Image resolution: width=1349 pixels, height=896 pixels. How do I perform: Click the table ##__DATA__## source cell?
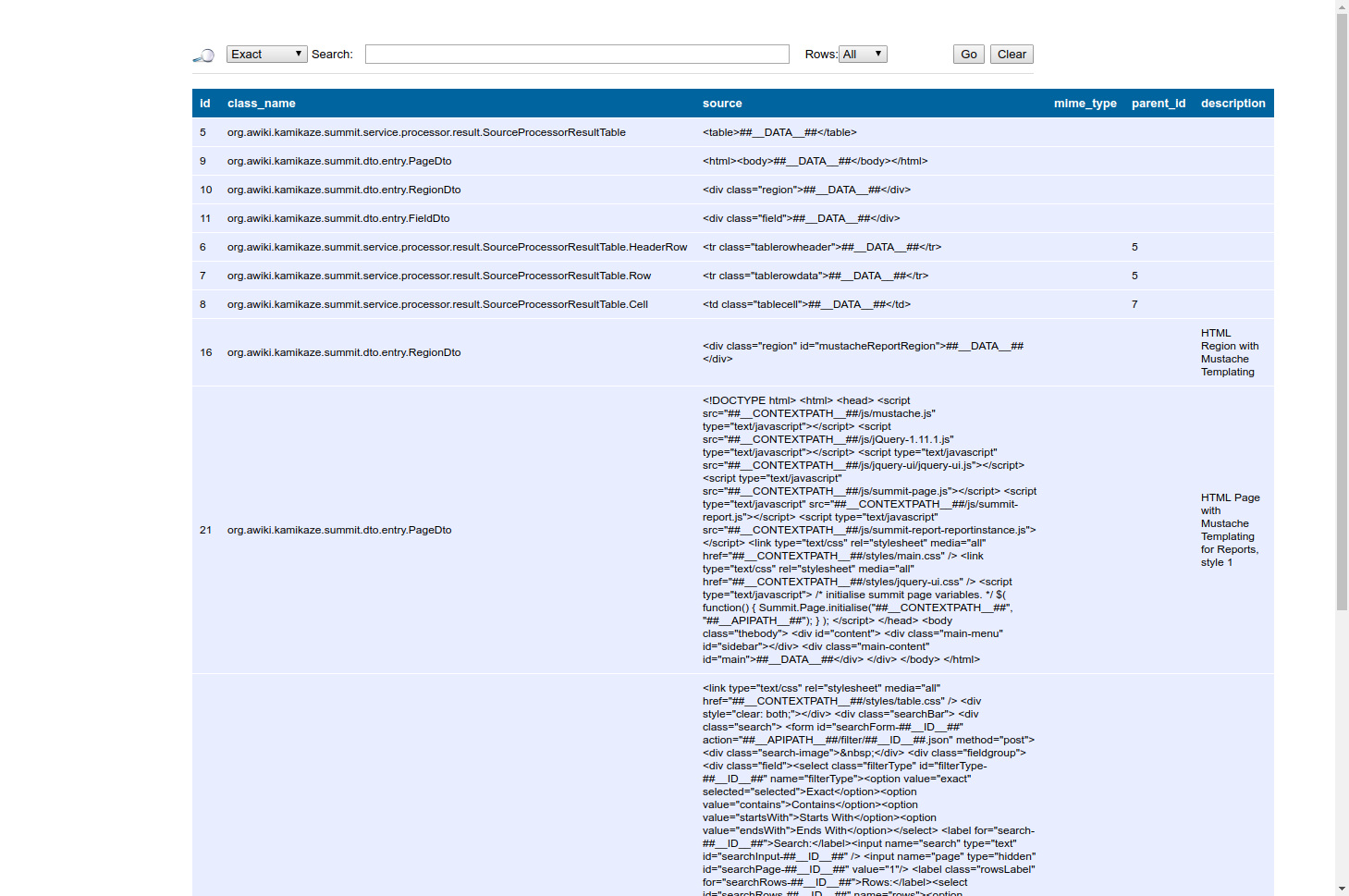coord(779,132)
